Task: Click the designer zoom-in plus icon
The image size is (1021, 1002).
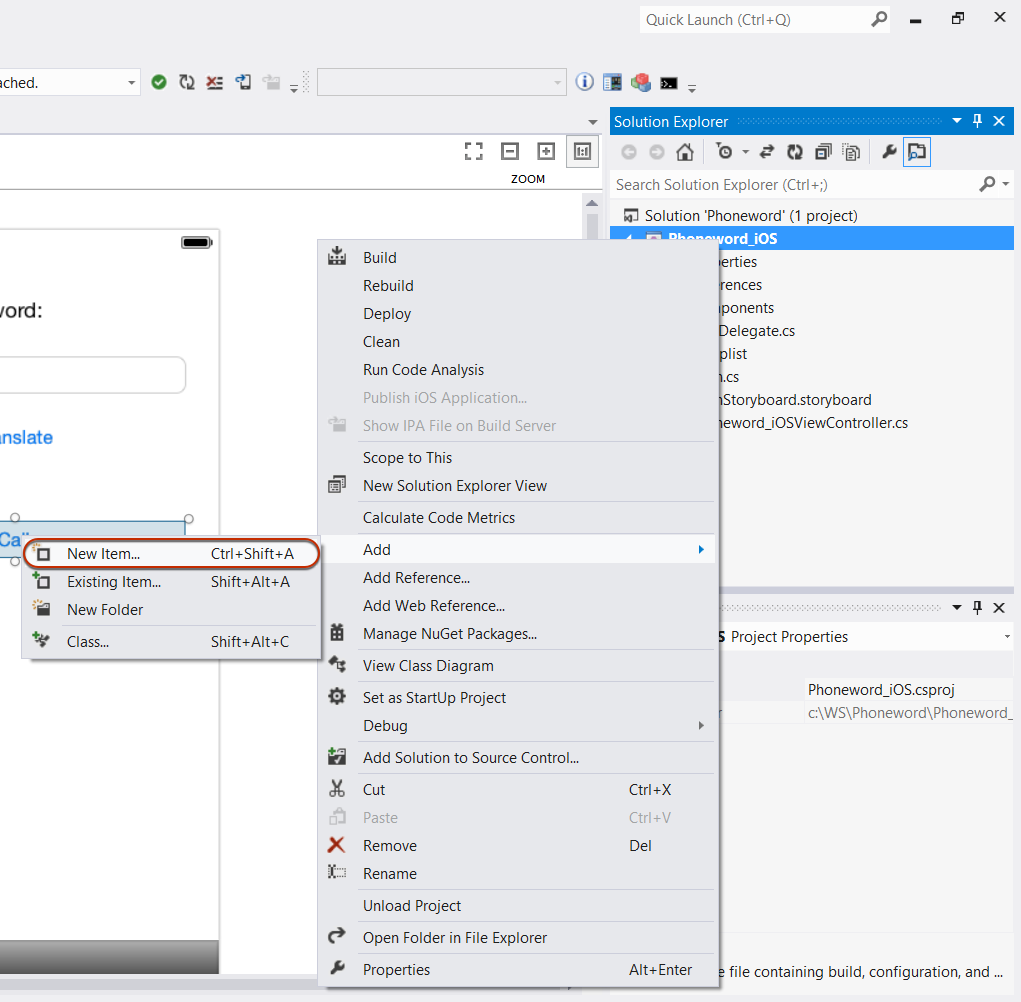Action: pyautogui.click(x=546, y=151)
